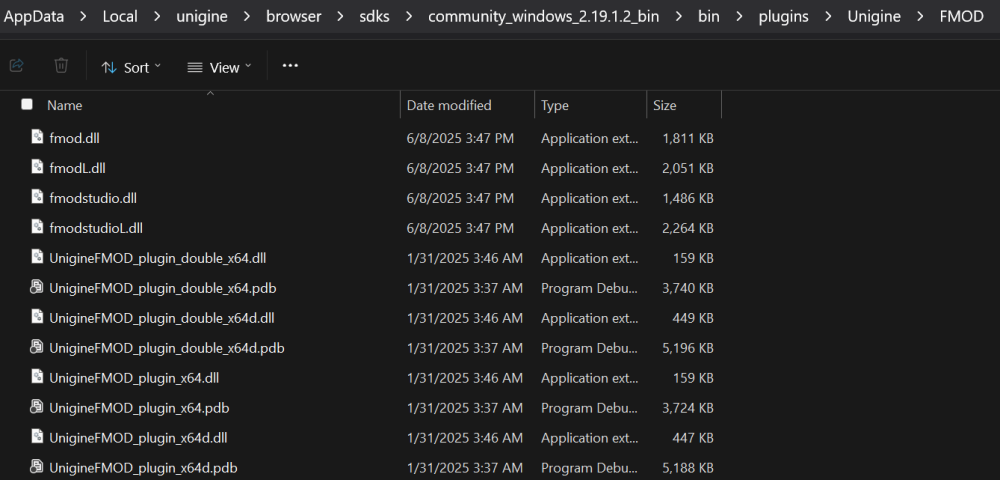Click the fmod.dll file icon
The height and width of the screenshot is (480, 1000).
click(37, 138)
